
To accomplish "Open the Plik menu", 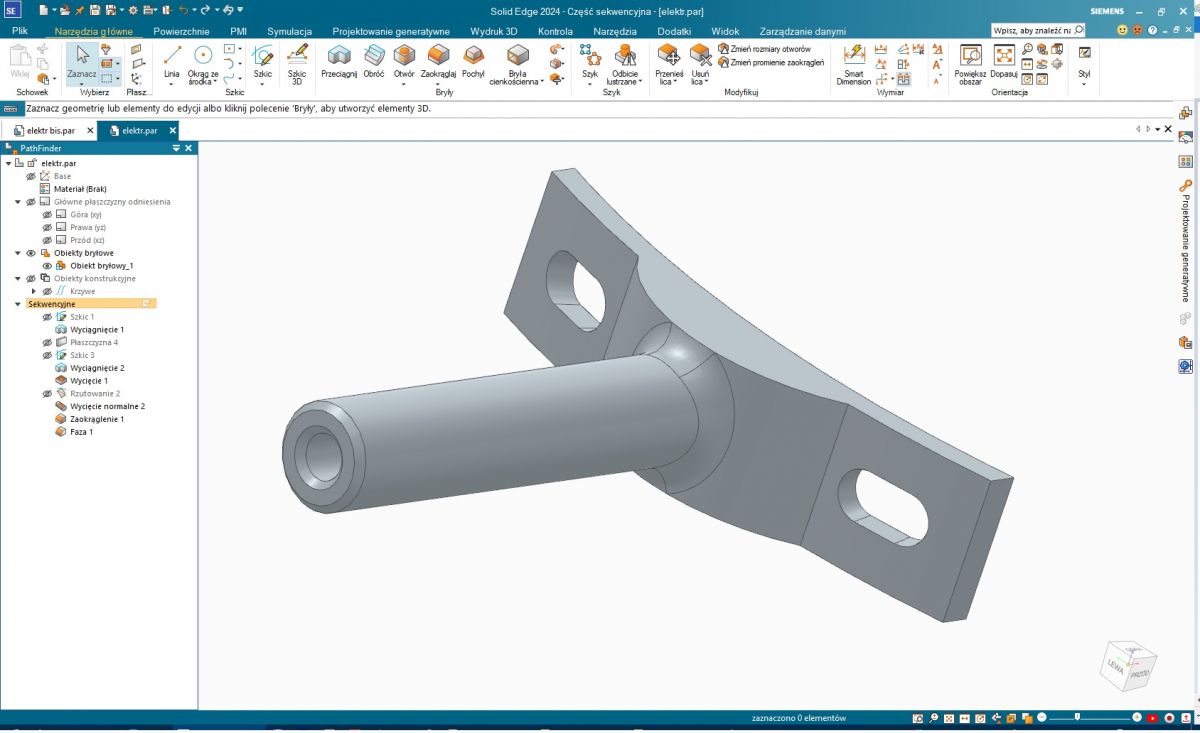I will (20, 31).
